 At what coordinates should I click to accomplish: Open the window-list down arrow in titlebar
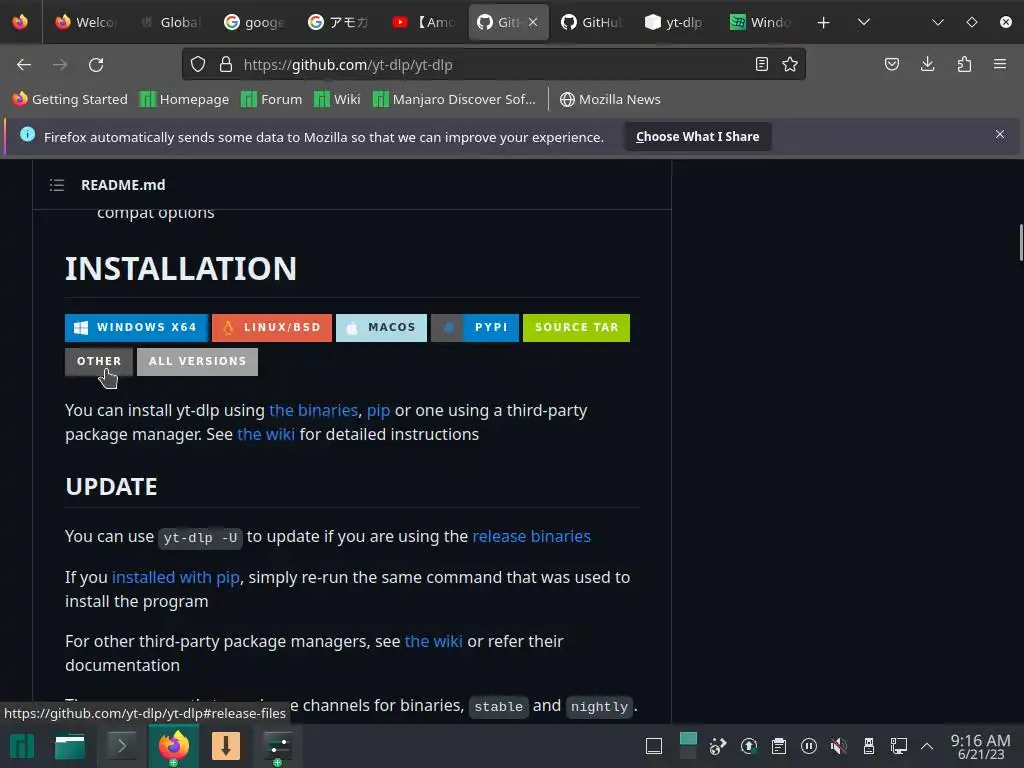(938, 23)
